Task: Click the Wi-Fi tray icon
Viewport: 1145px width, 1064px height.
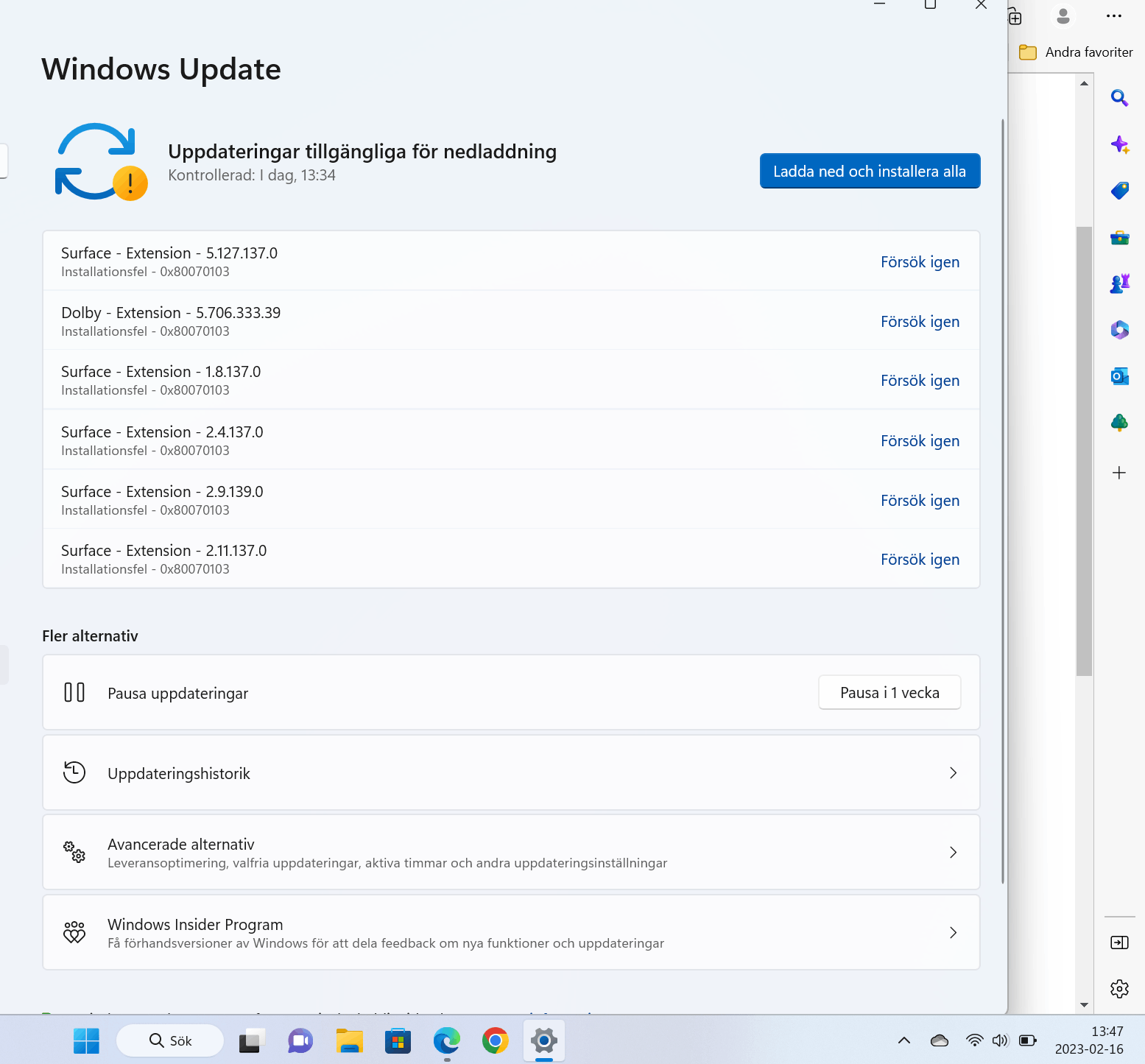Action: pyautogui.click(x=975, y=1040)
